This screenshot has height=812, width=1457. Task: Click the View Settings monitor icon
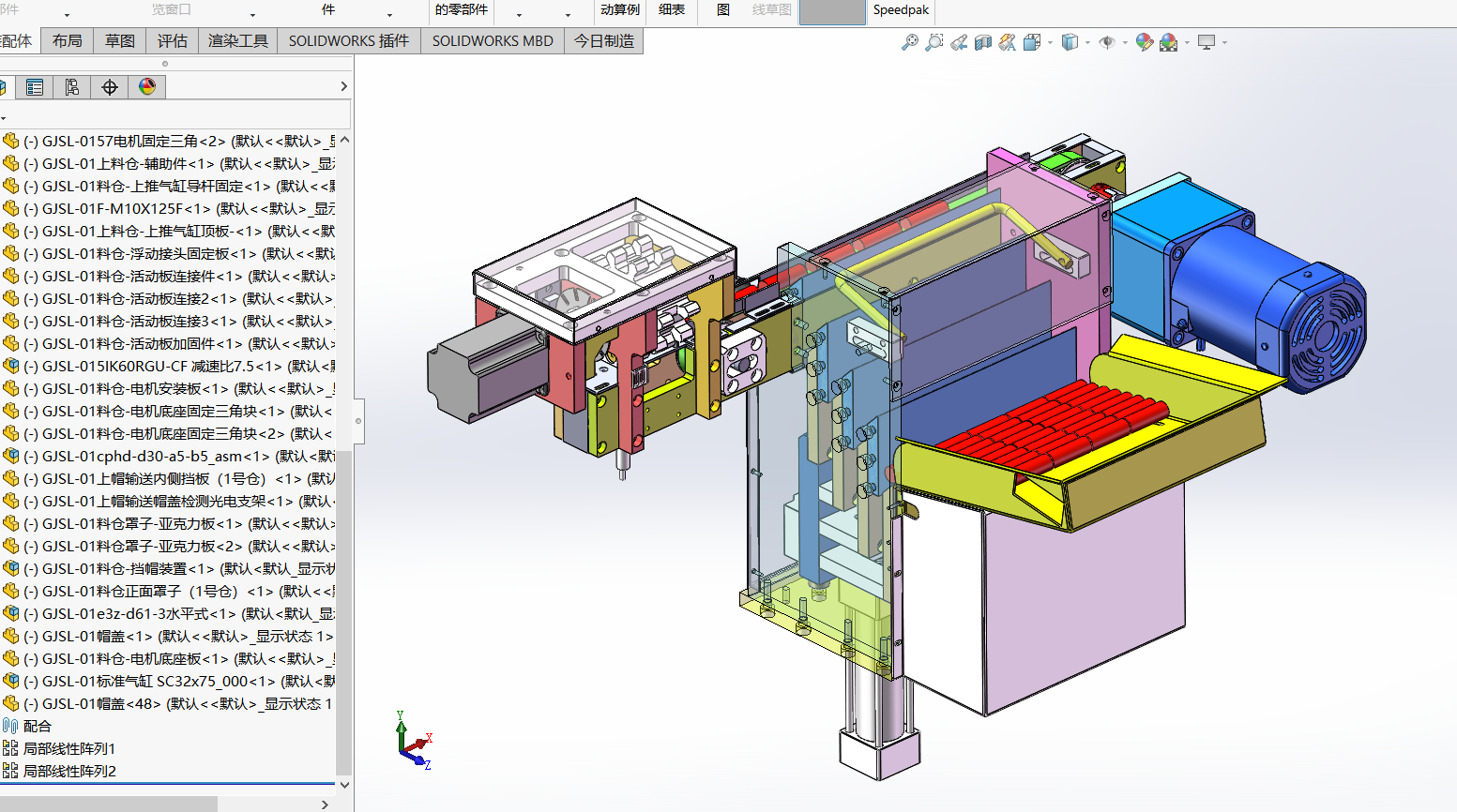point(1207,42)
